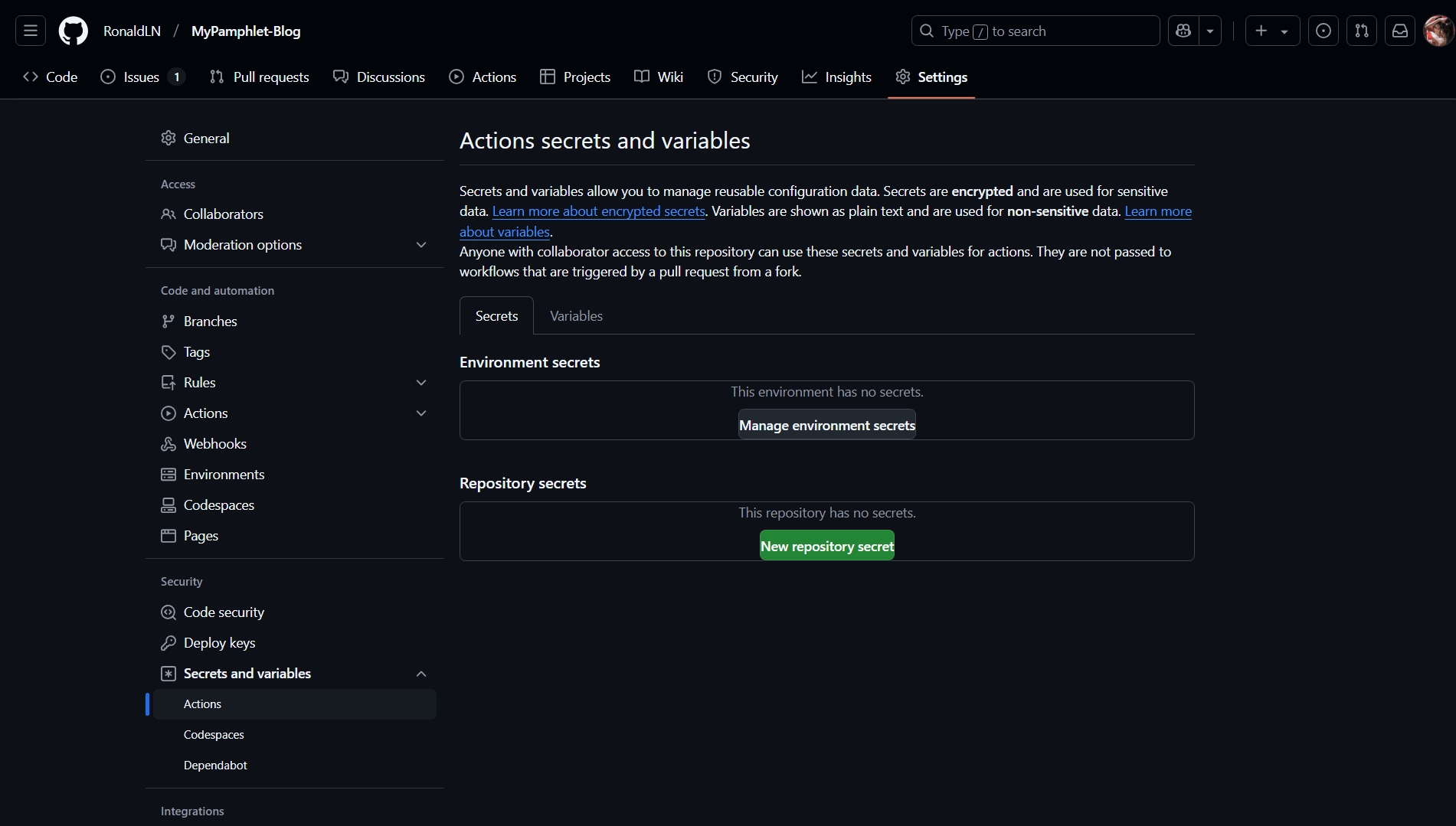Open the notifications inbox icon
1456x826 pixels.
[1399, 31]
